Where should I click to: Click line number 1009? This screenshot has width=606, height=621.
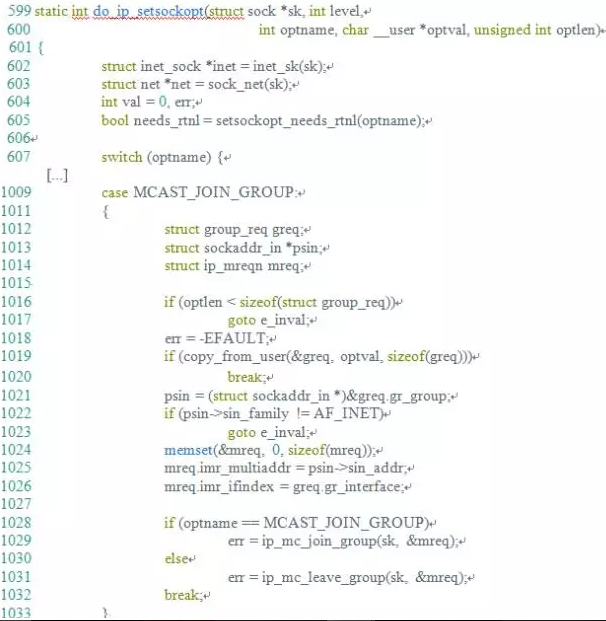16,192
